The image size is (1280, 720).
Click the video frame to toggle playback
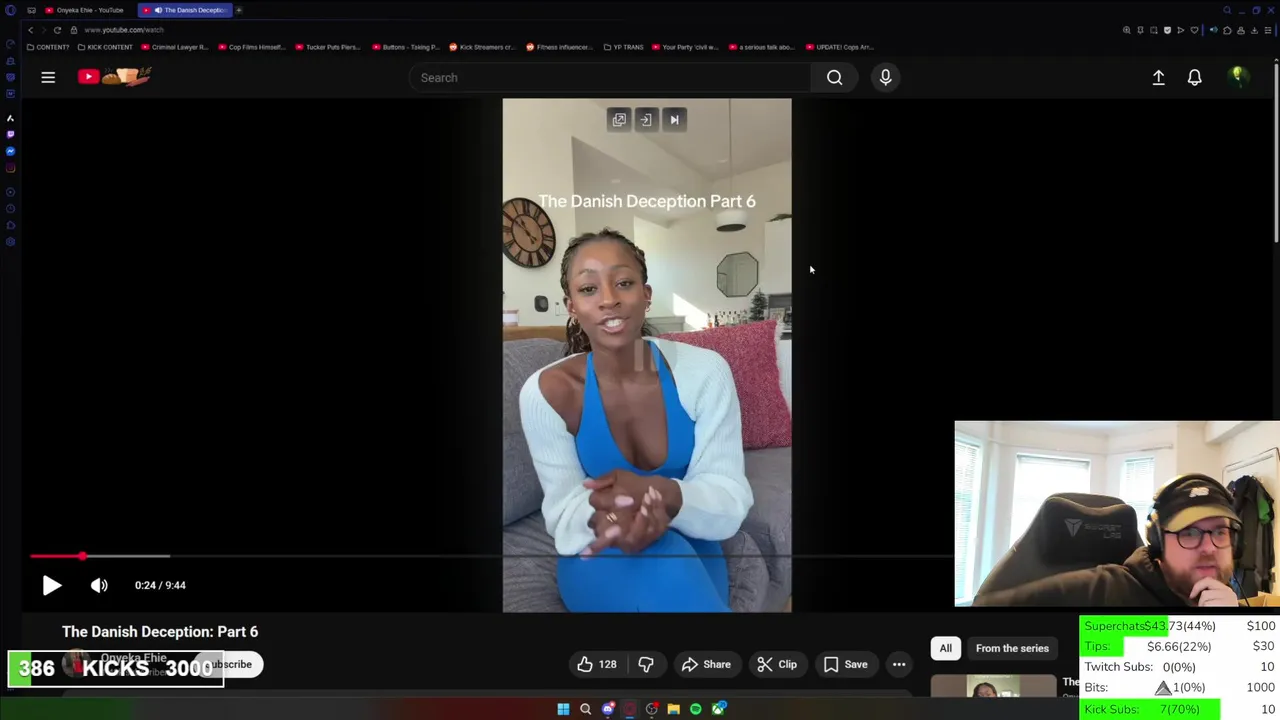[646, 355]
